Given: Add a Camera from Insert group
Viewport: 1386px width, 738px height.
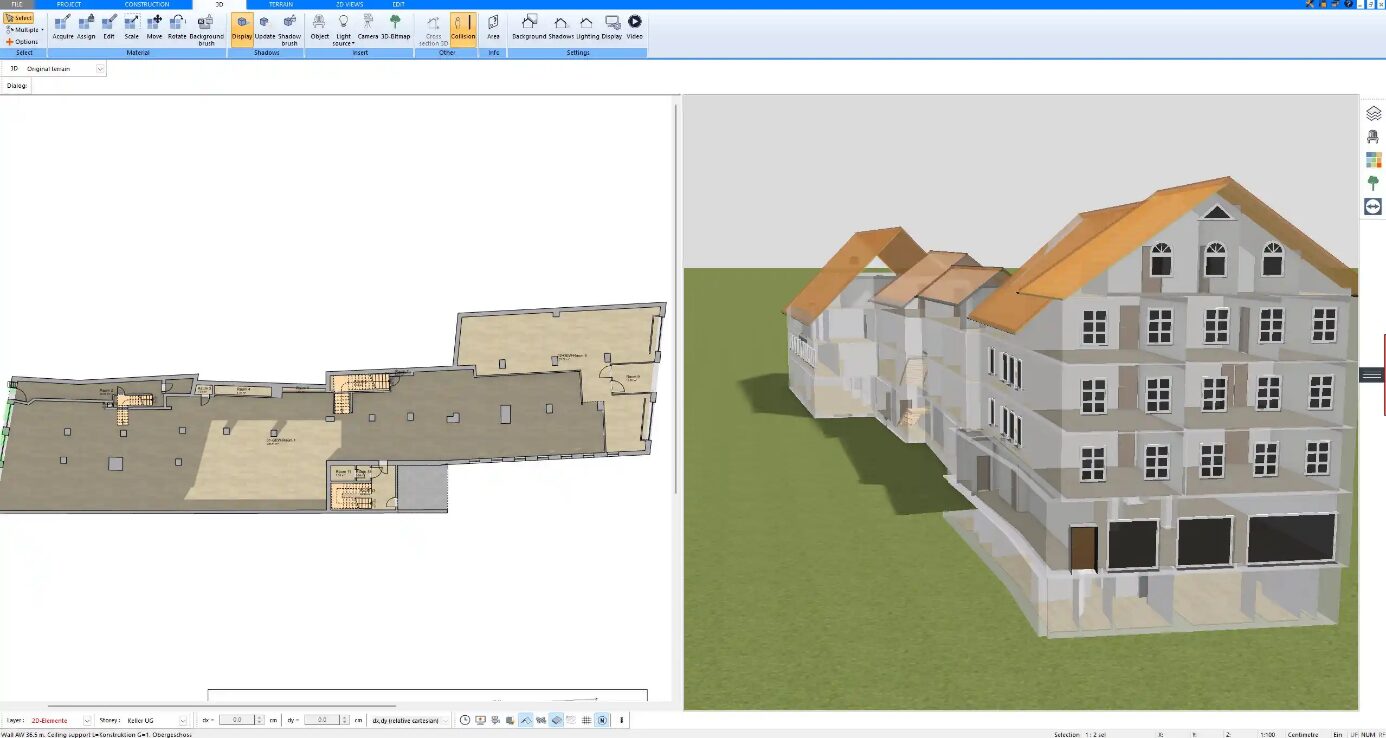Looking at the screenshot, I should (368, 26).
